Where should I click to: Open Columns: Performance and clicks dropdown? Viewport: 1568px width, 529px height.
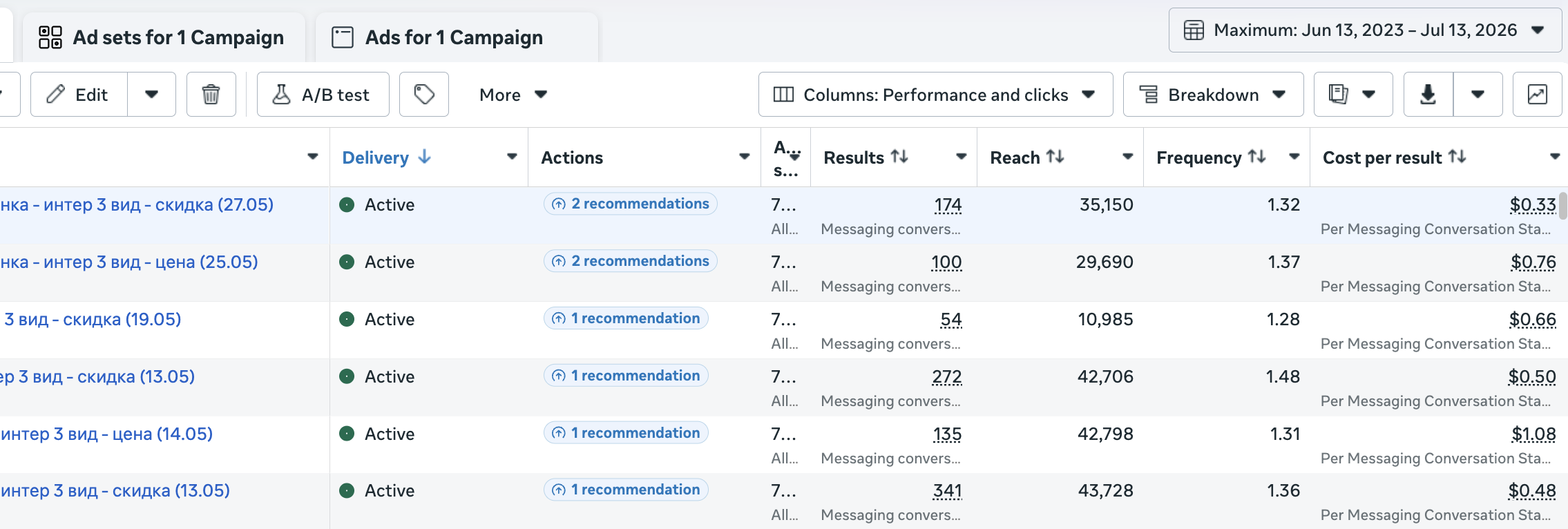(x=935, y=95)
